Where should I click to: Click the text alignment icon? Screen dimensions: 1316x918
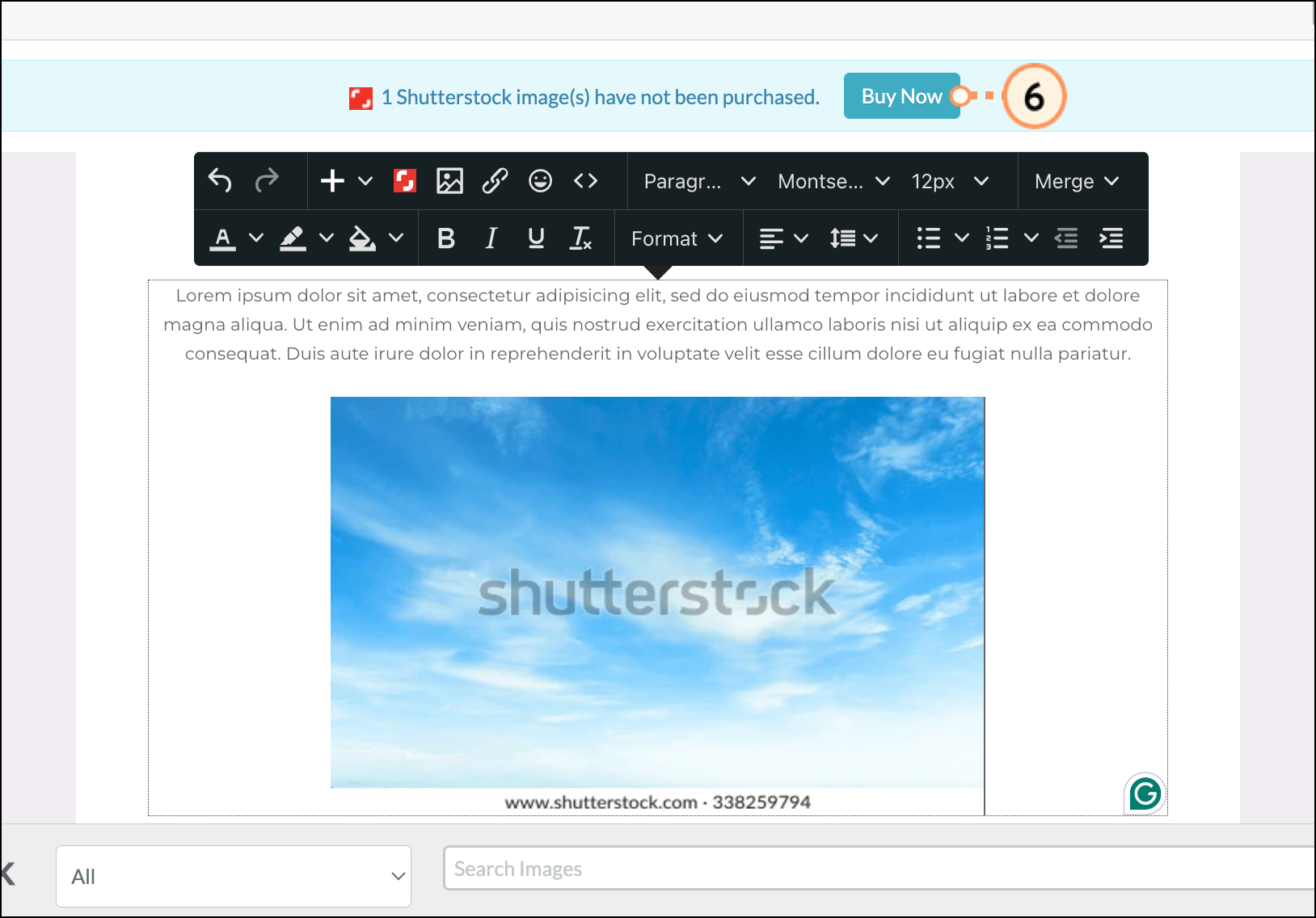(771, 238)
